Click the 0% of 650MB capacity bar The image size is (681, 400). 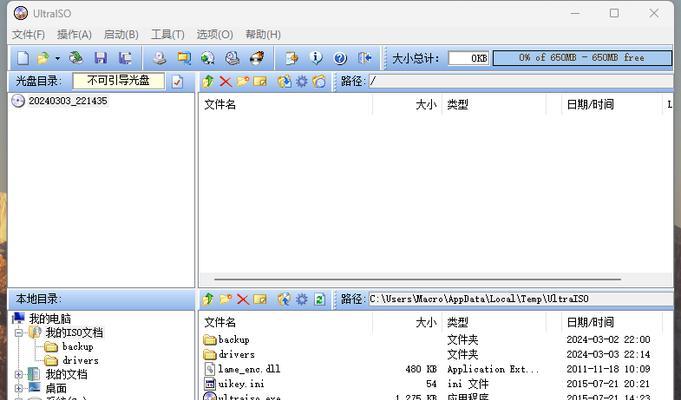[582, 58]
